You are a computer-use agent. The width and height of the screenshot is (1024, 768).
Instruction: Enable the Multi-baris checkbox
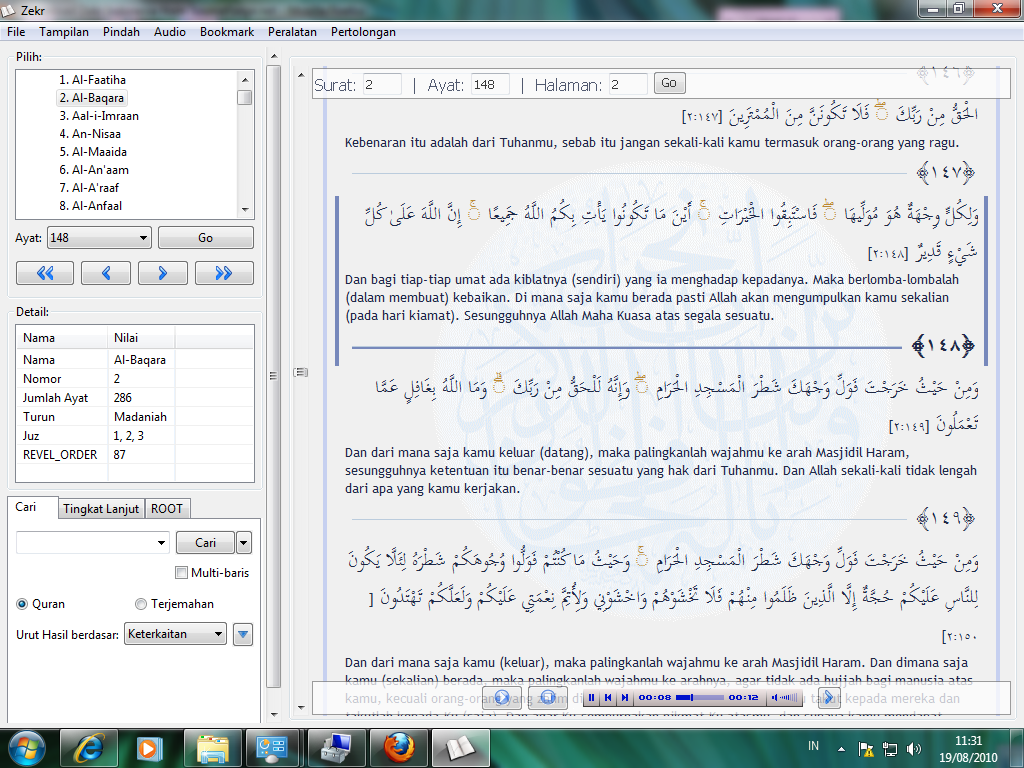(x=182, y=573)
